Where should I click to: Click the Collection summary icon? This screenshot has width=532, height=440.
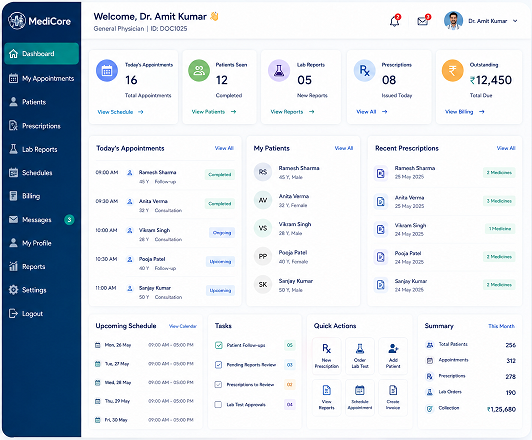click(430, 409)
